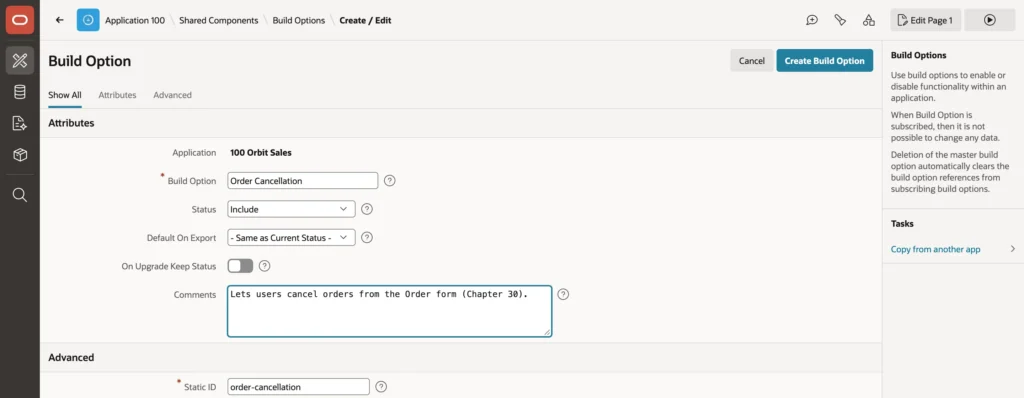
Task: Toggle On Upgrade Keep Status switch
Action: (x=240, y=266)
